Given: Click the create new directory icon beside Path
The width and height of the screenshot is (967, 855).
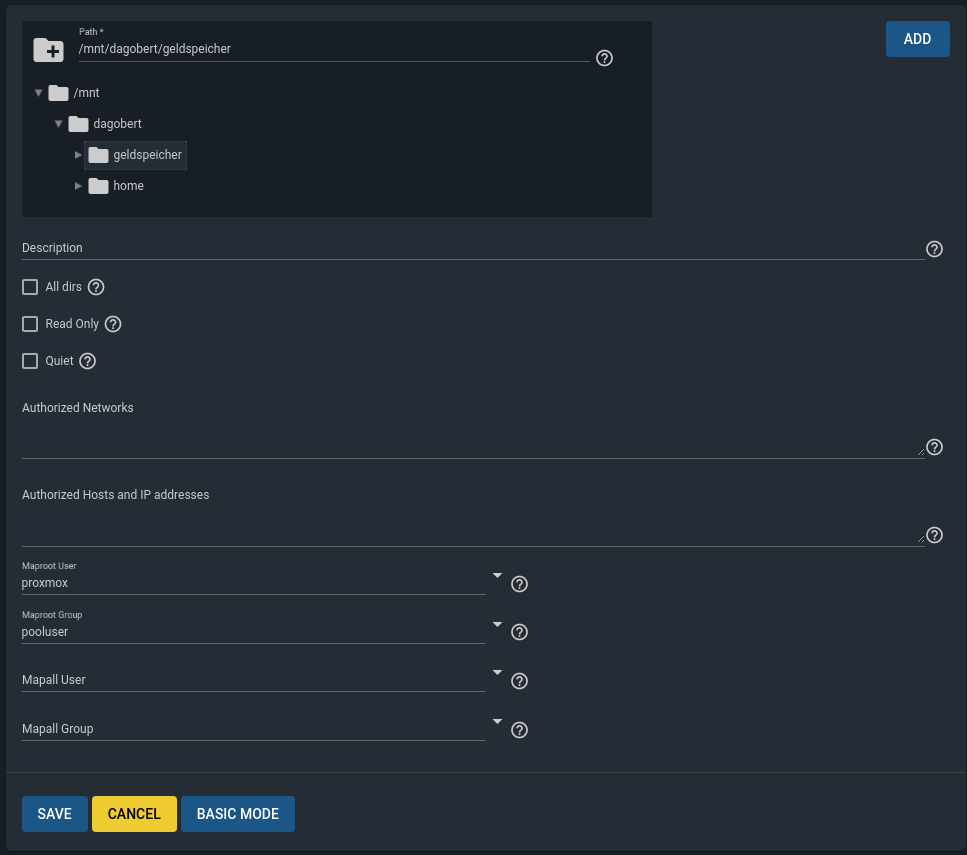Looking at the screenshot, I should click(x=48, y=48).
